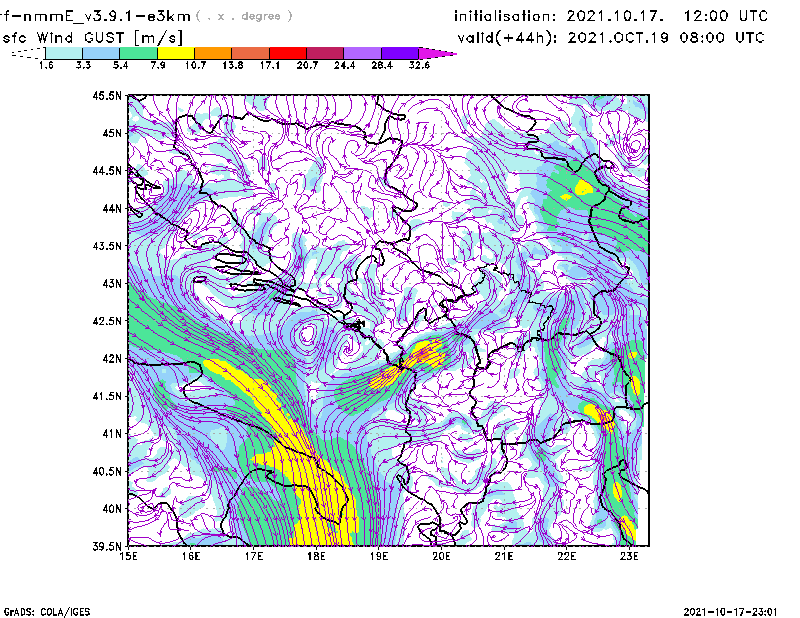Click the '17.1' colorbar value
The image size is (800, 618).
pyautogui.click(x=269, y=65)
